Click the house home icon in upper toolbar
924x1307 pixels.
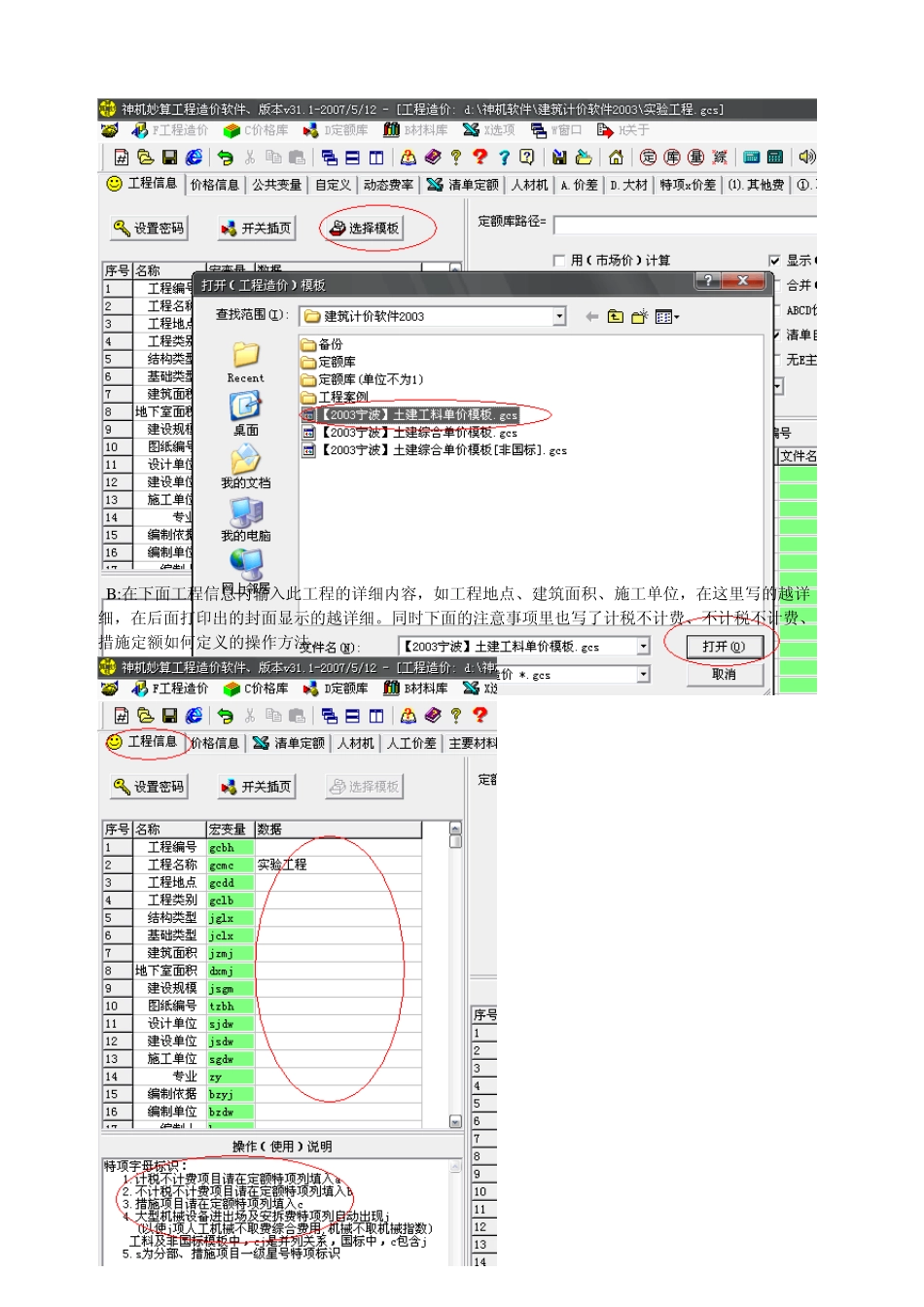point(616,158)
